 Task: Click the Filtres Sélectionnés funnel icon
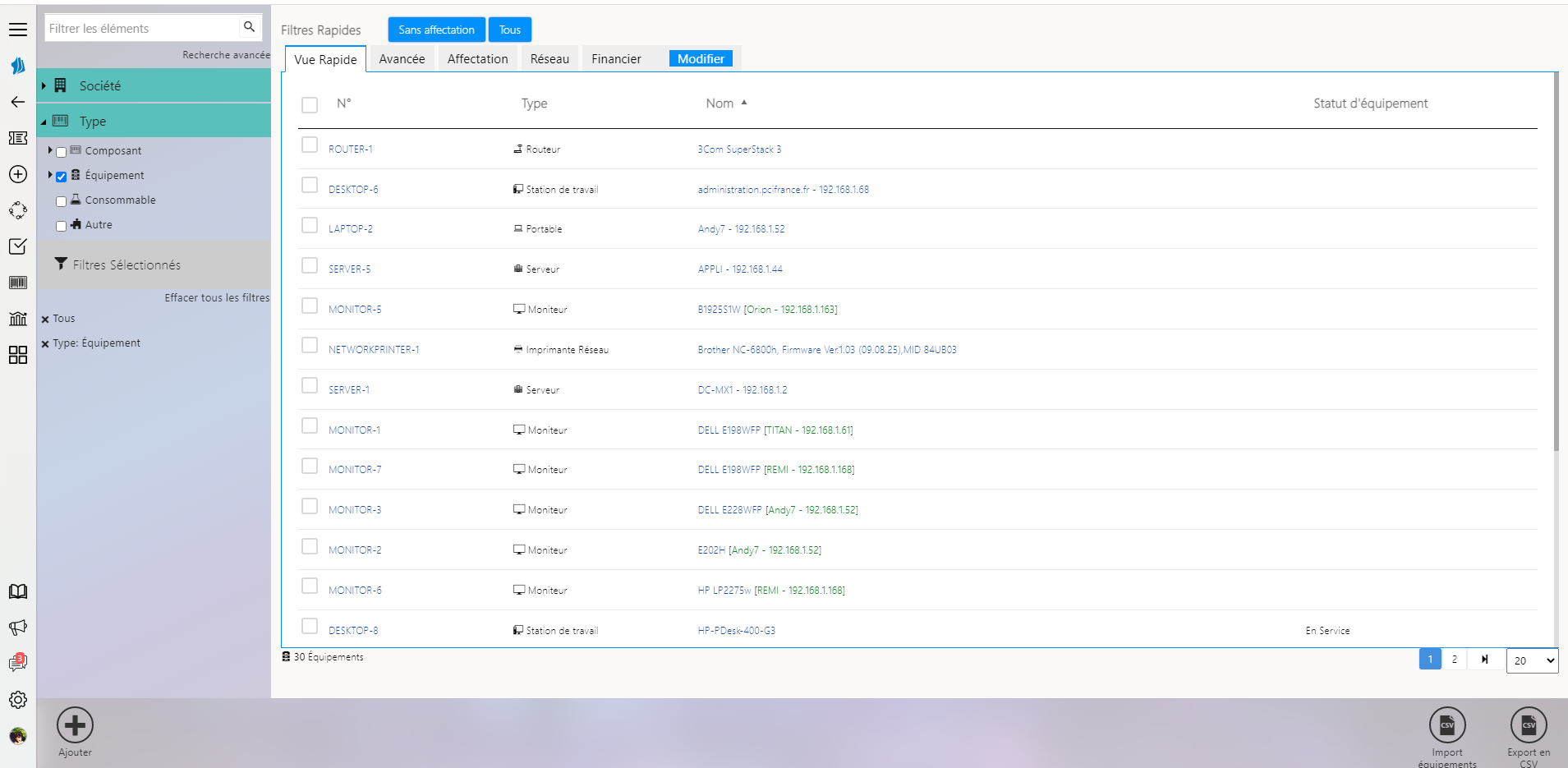point(61,264)
